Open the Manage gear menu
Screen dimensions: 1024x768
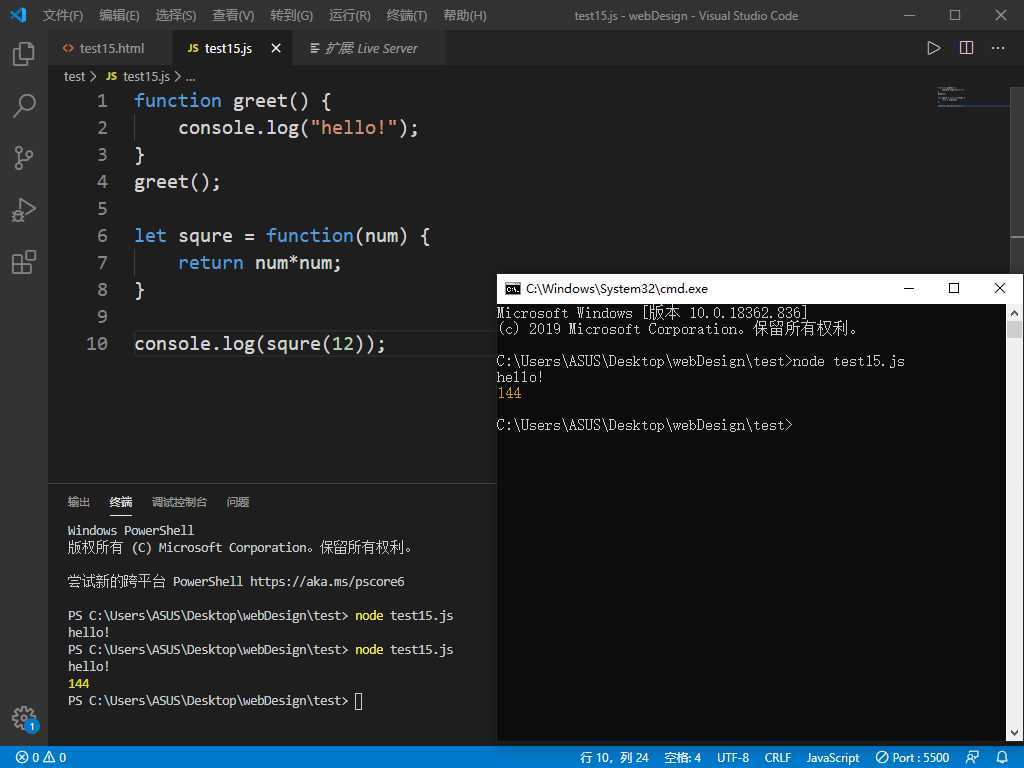(25, 718)
